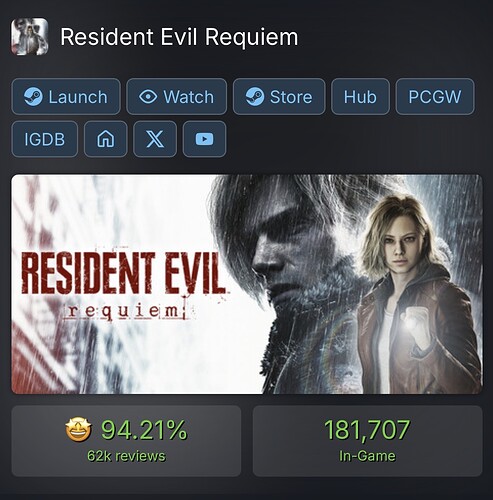Open the PCGW page button
493x500 pixels.
[x=435, y=97]
